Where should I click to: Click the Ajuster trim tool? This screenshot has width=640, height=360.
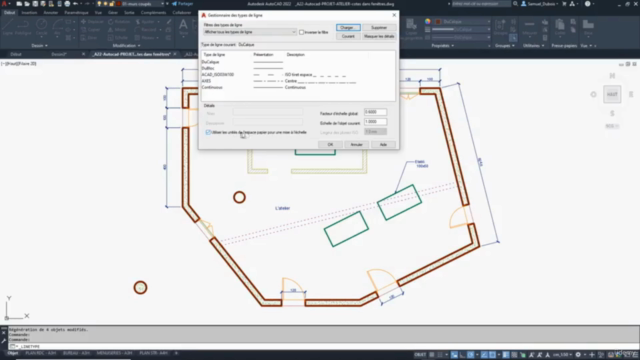145,22
